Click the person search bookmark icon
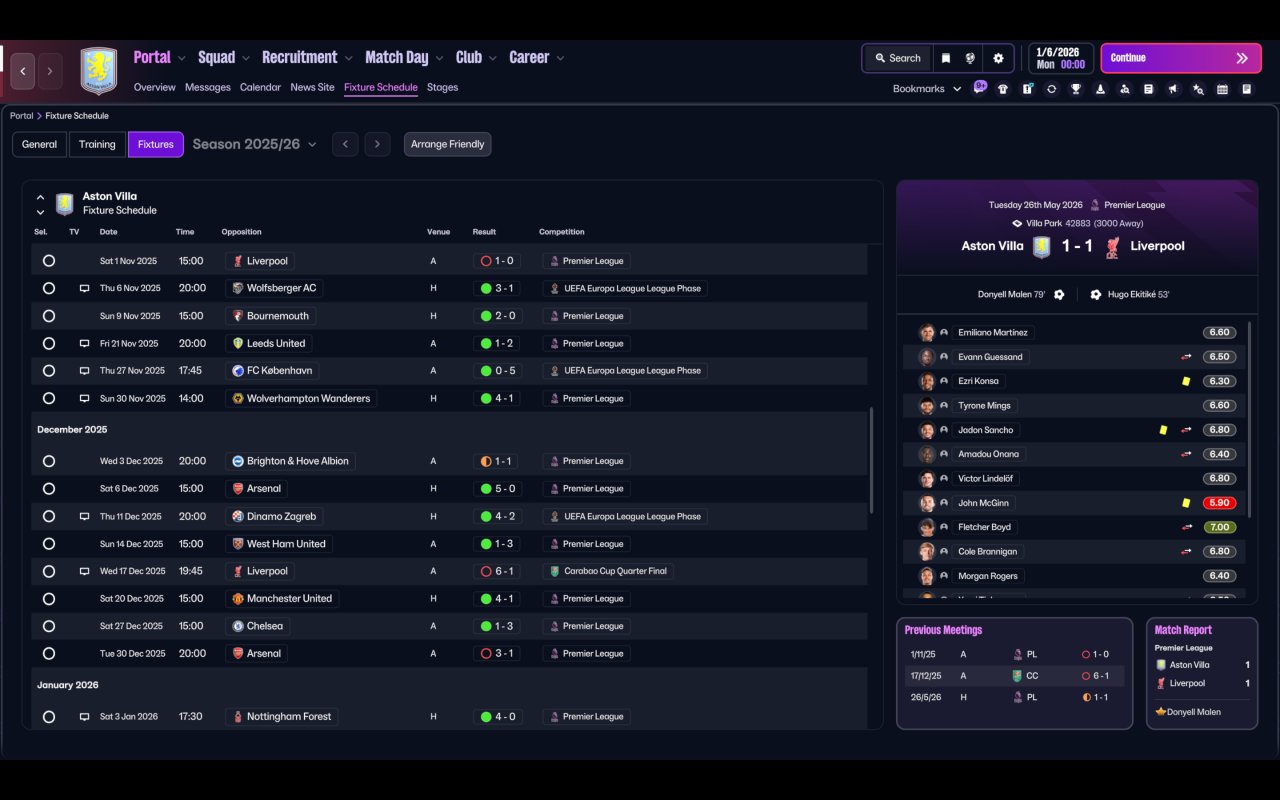Screen dimensions: 1280x800 point(1125,89)
